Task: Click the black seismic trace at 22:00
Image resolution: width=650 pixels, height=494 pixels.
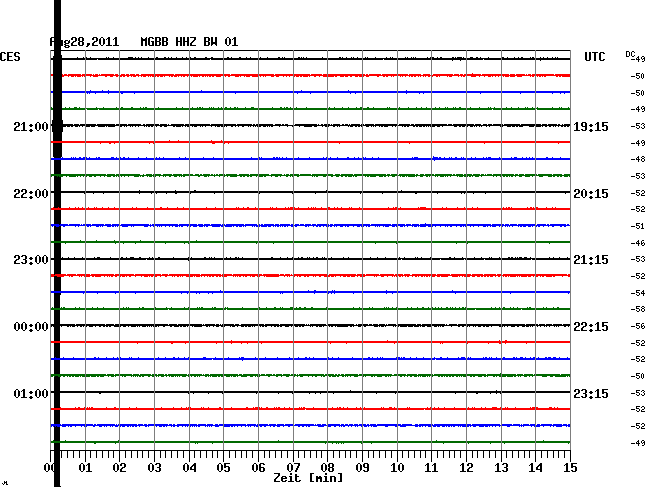Action: [x=310, y=192]
